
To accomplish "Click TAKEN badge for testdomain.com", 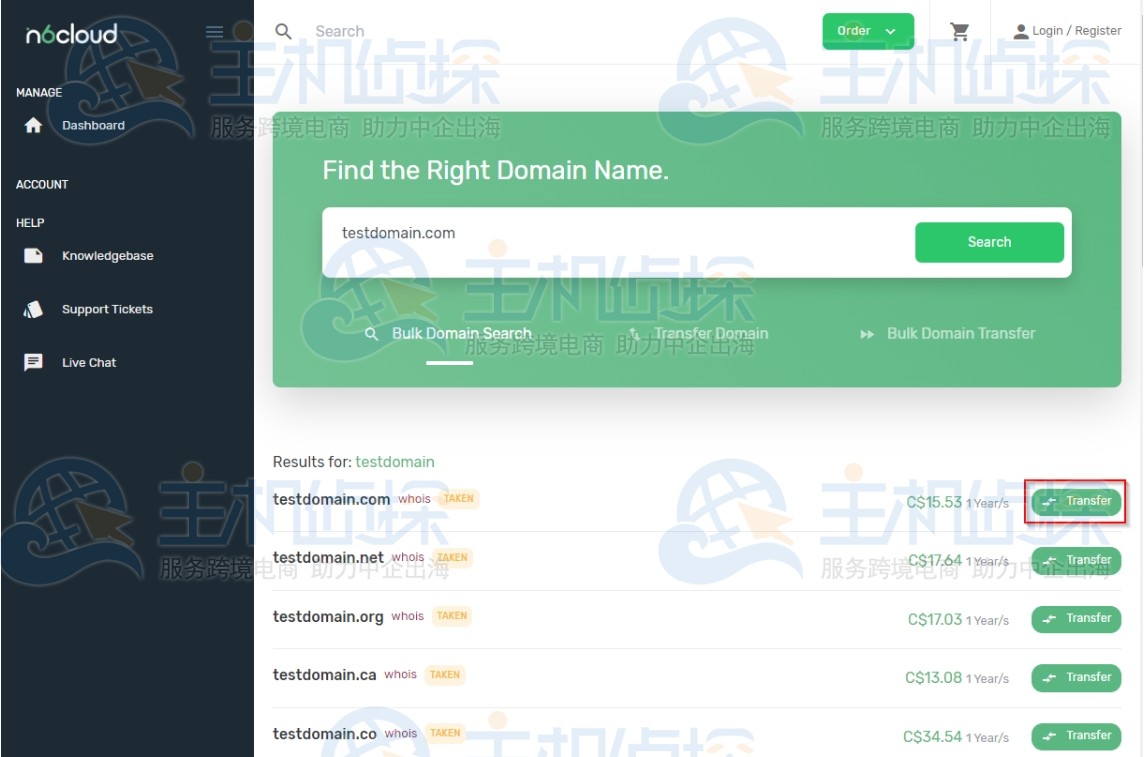I will tap(459, 499).
